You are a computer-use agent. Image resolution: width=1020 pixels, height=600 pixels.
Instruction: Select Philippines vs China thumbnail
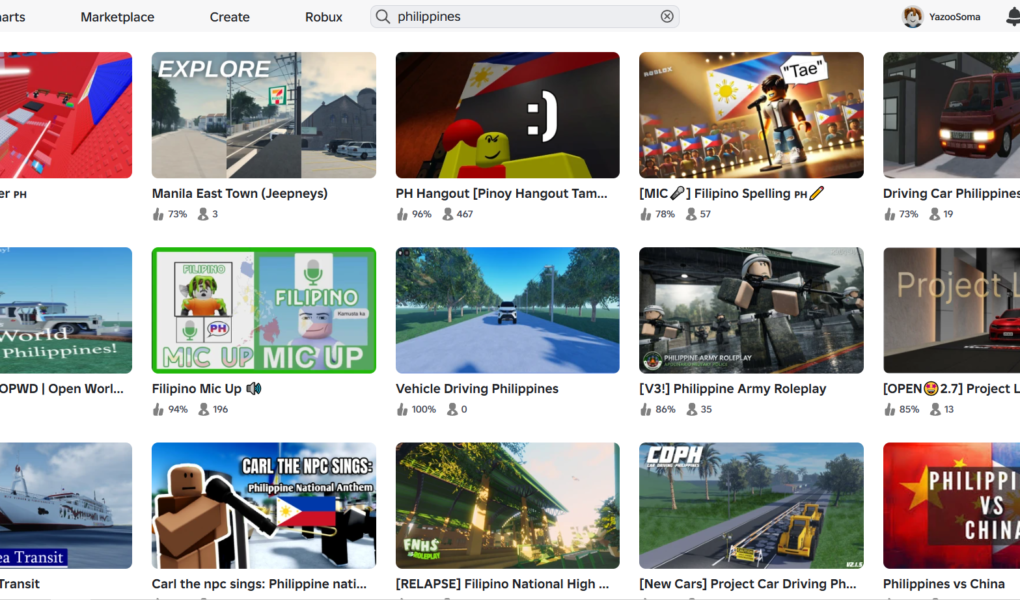tap(951, 505)
